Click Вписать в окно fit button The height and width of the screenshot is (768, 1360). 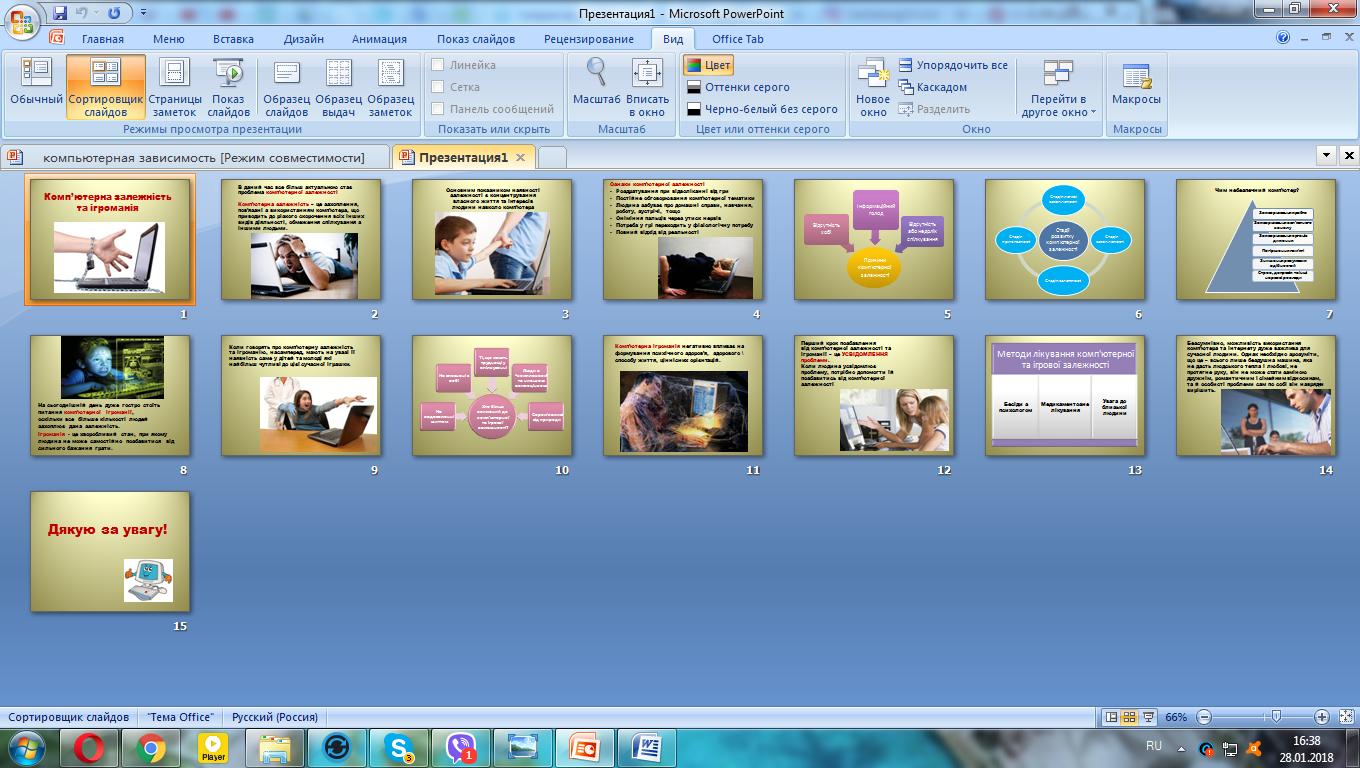pos(648,86)
